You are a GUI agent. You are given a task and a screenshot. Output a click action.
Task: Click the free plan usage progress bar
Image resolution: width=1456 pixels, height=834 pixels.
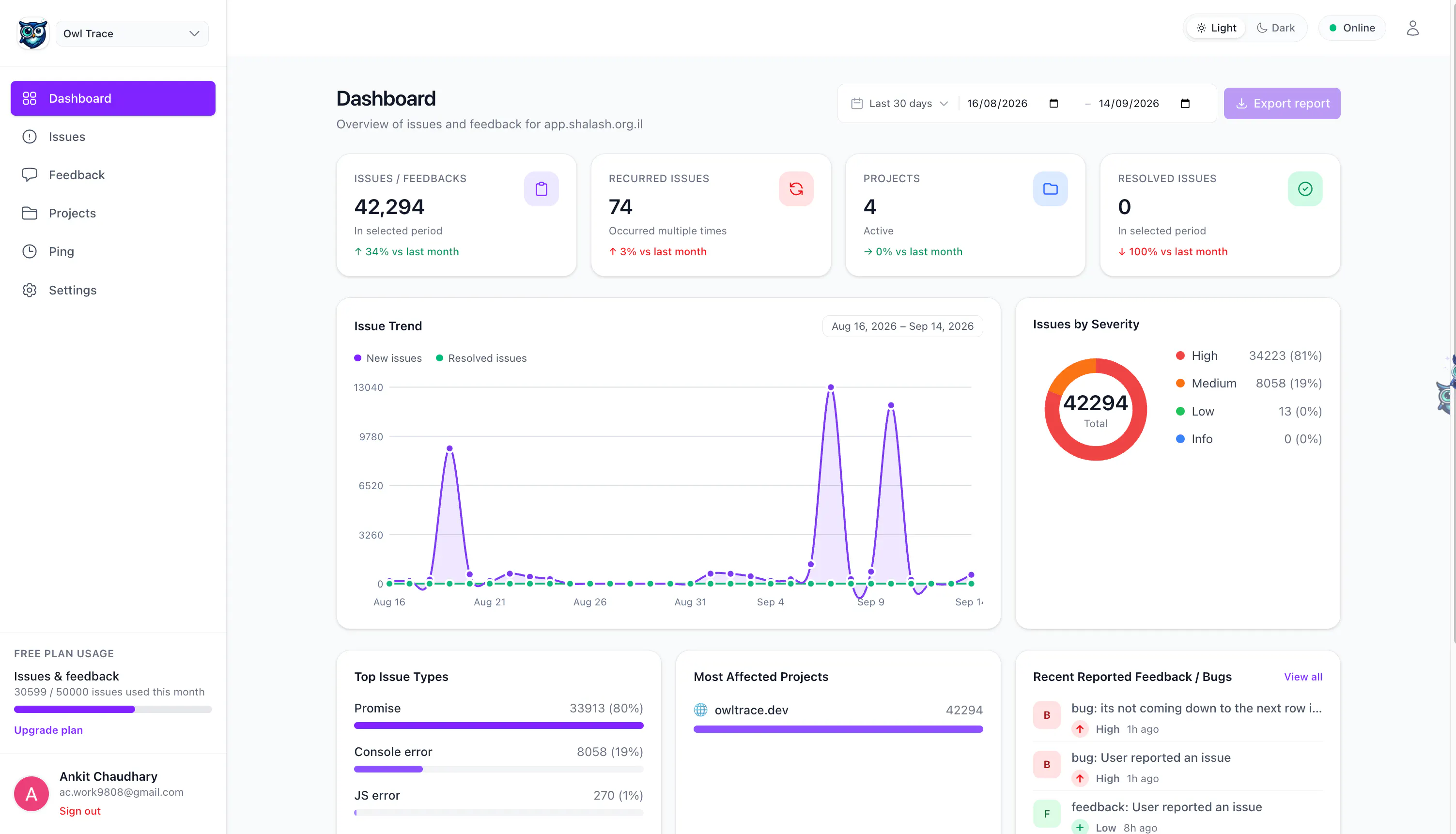113,709
